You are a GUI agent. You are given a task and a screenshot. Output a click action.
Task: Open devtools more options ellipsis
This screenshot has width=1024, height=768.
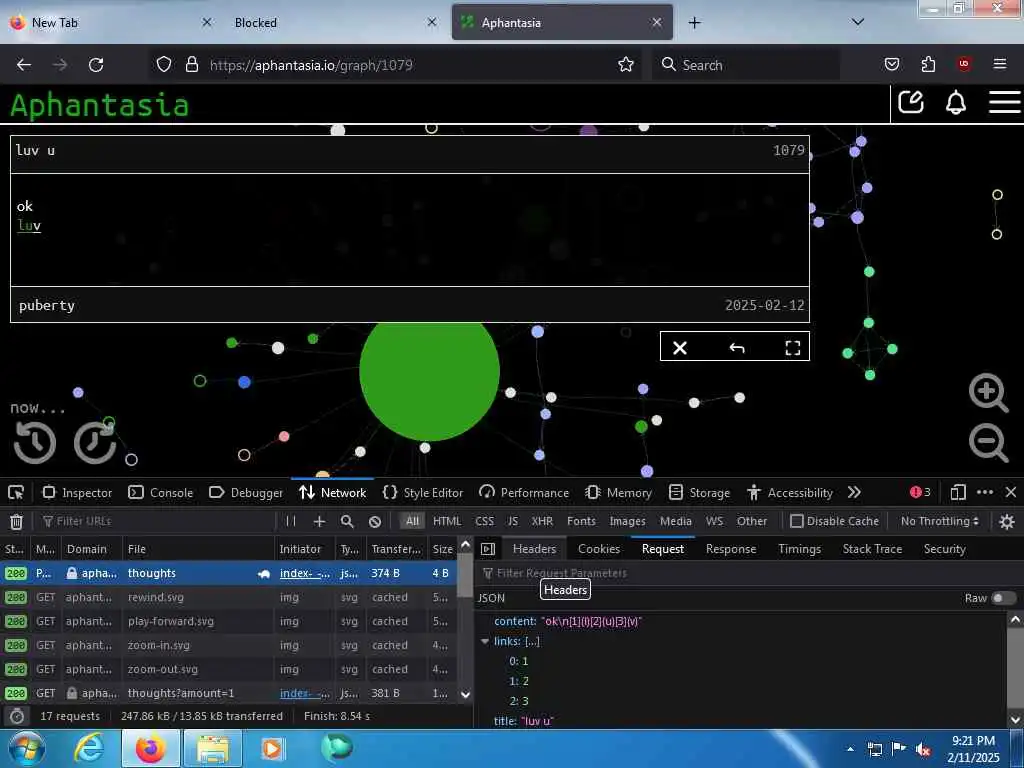(x=985, y=492)
